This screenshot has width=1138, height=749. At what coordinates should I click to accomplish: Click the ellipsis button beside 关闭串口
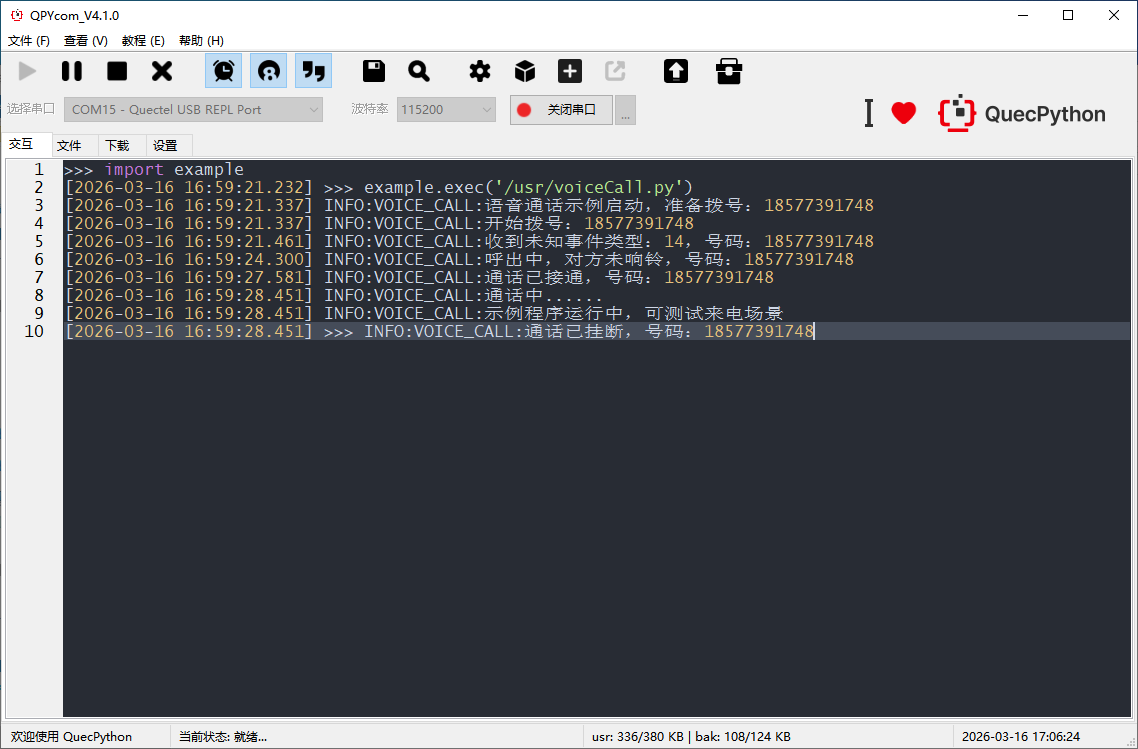625,110
